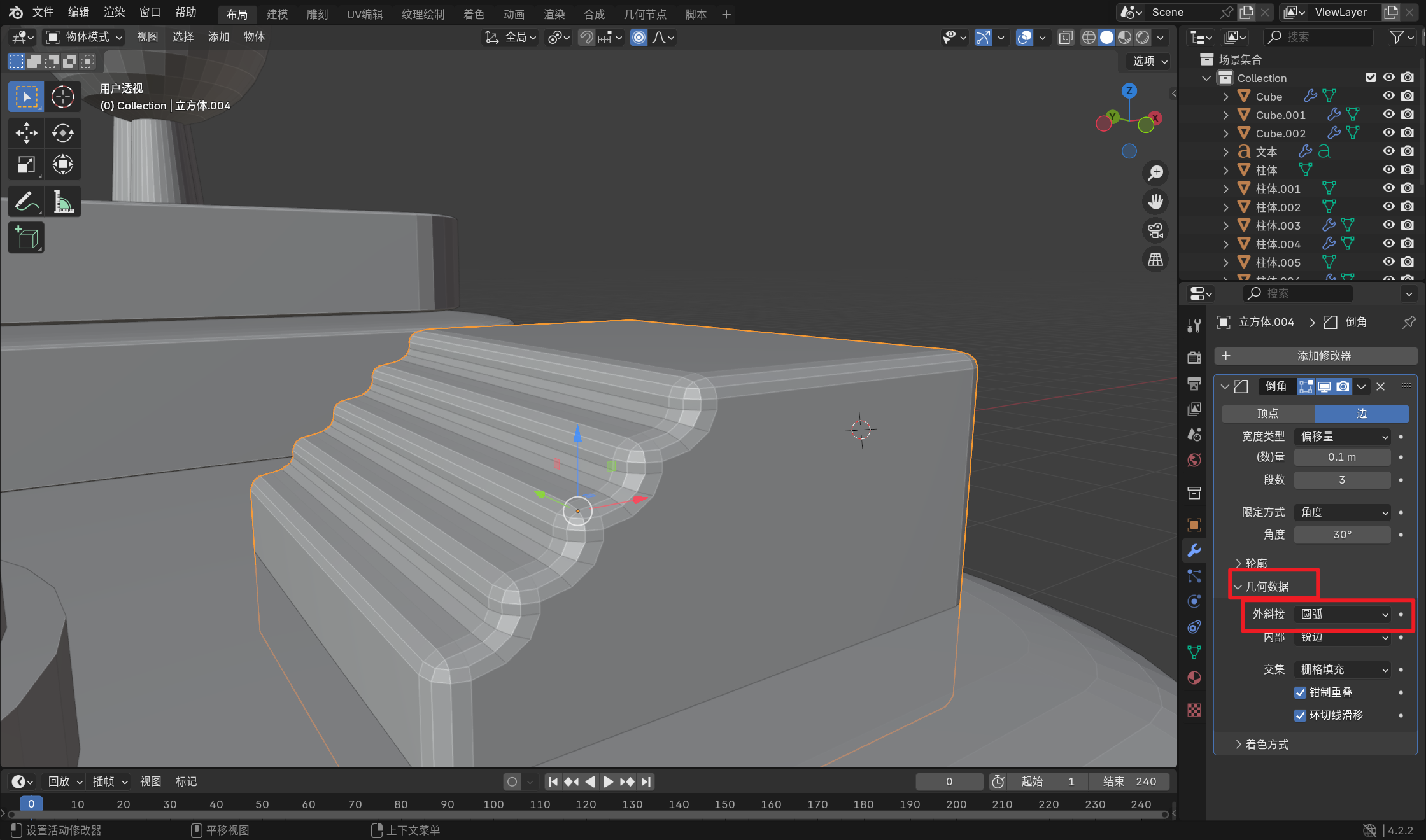
Task: Uncheck the 钳制重叠 checkbox
Action: point(1300,692)
